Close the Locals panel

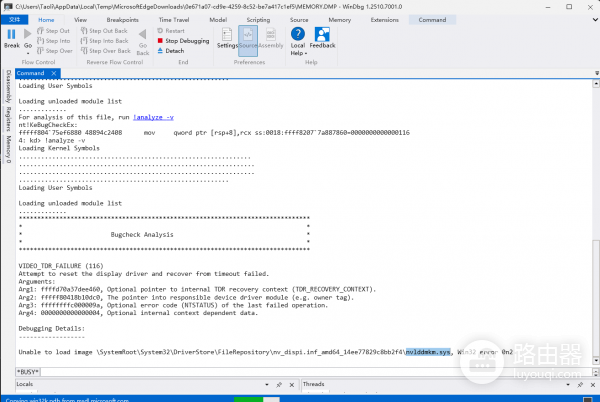(292, 384)
